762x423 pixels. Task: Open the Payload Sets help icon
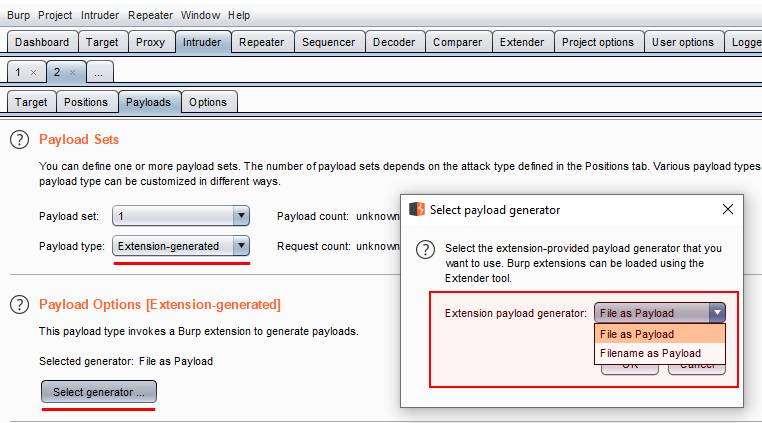19,140
